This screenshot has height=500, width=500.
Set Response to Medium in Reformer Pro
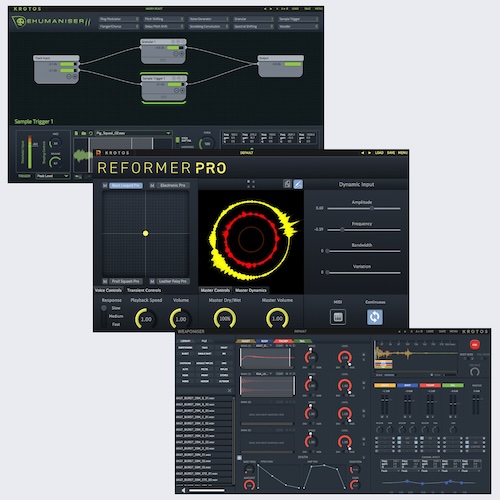(x=116, y=316)
